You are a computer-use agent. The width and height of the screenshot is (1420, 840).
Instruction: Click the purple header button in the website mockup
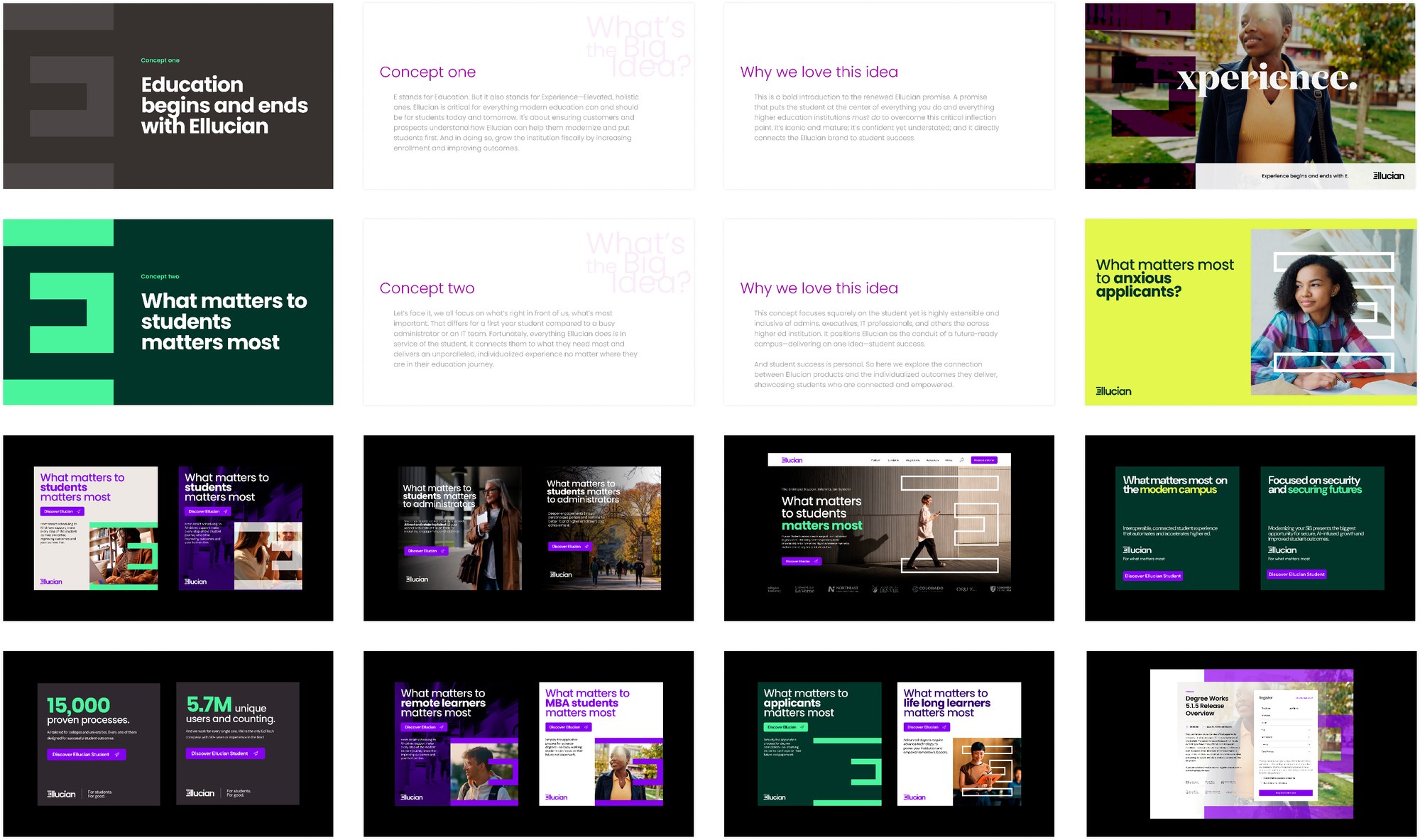(x=984, y=460)
